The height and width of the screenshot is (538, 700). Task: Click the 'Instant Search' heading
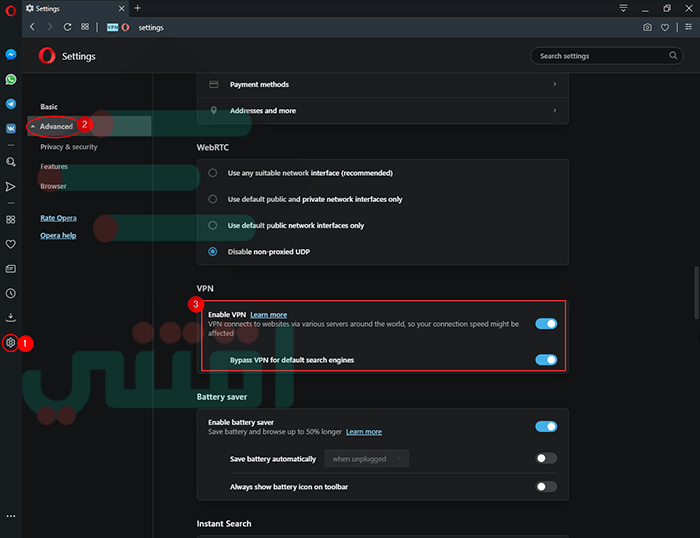point(224,524)
